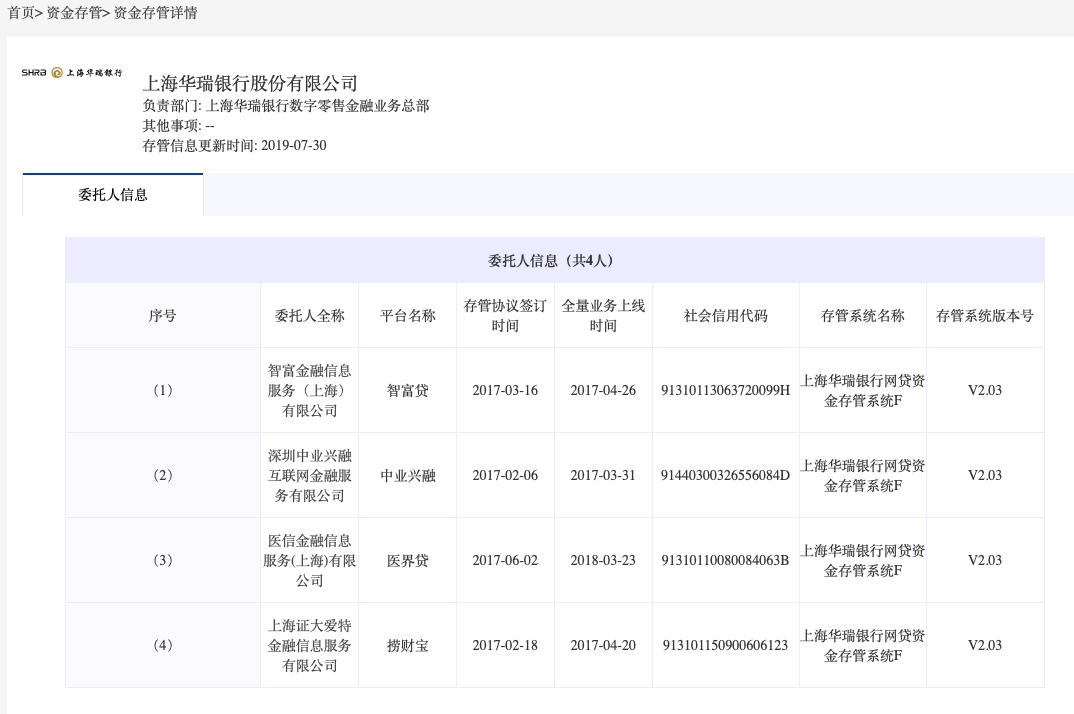Click the 平台名称 column header

coord(408,315)
